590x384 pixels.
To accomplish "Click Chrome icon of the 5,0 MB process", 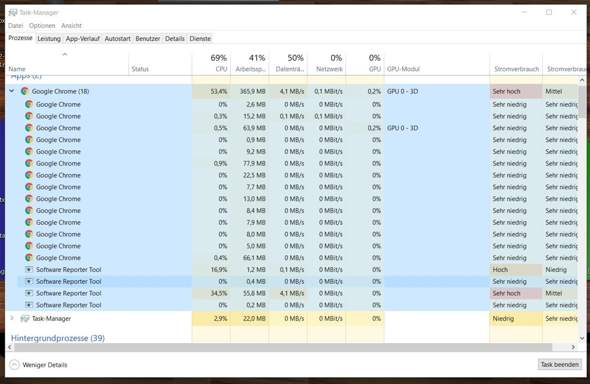I will click(29, 246).
